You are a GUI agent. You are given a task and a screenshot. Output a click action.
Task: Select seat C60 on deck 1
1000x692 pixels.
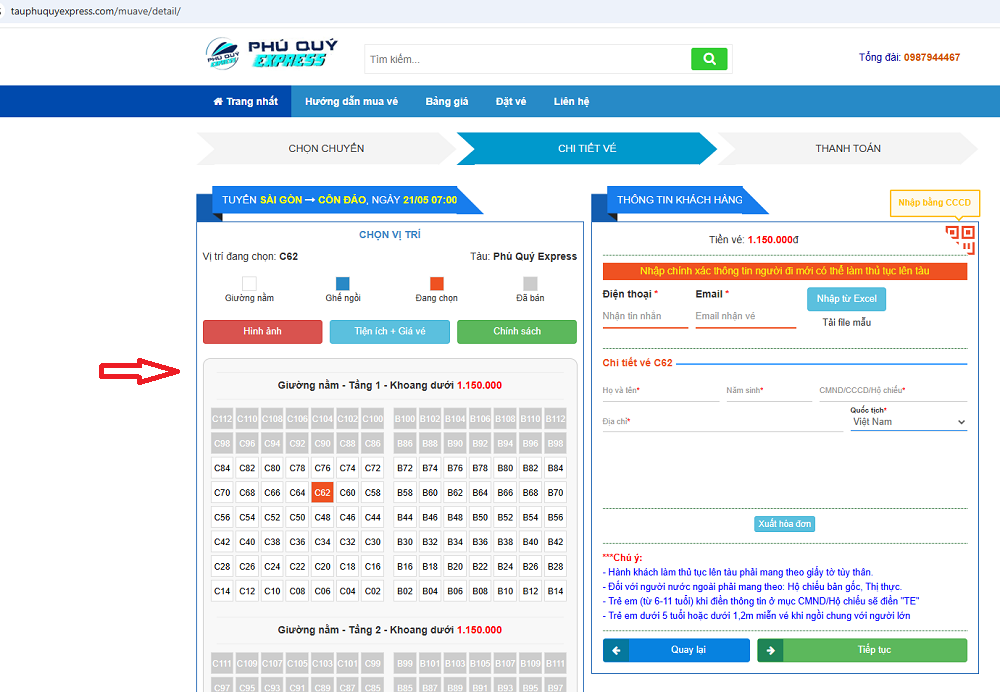(x=348, y=492)
